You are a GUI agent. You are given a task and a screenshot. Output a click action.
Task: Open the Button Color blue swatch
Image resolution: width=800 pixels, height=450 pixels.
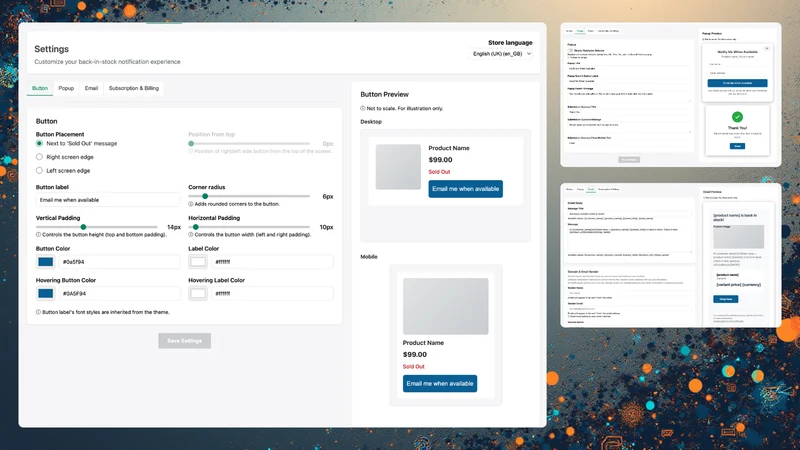coord(45,262)
